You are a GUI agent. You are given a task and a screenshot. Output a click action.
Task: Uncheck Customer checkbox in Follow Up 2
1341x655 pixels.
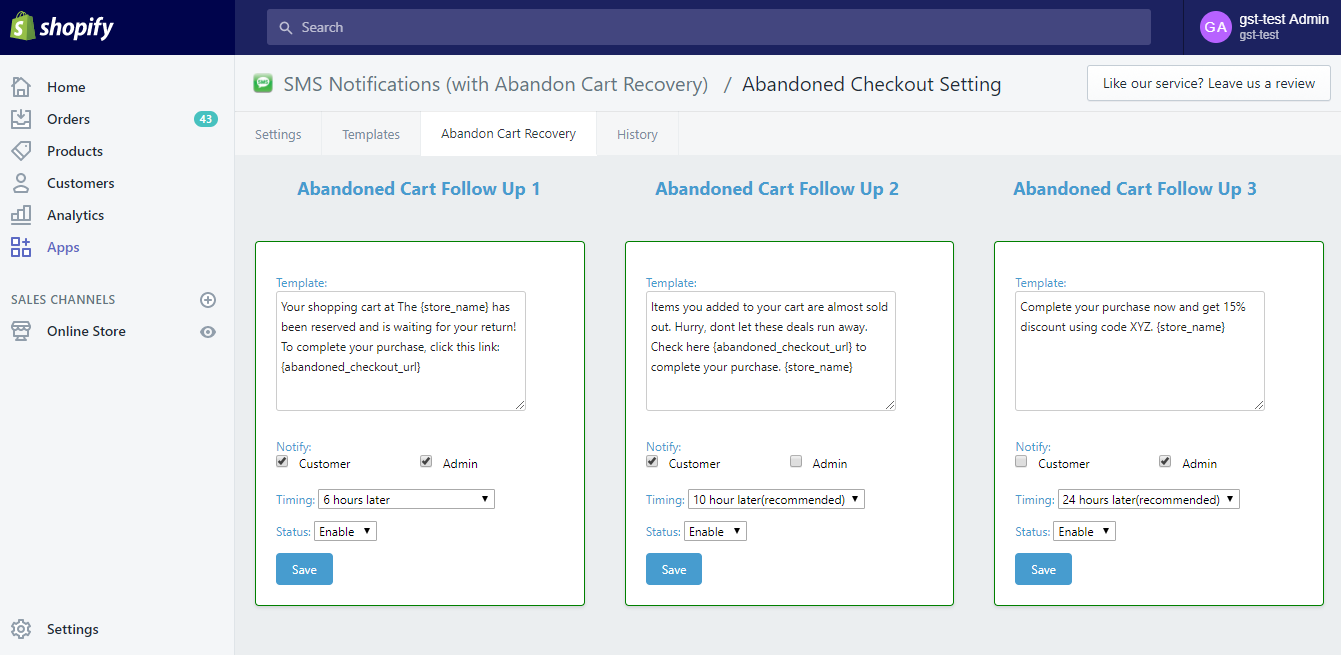point(653,462)
